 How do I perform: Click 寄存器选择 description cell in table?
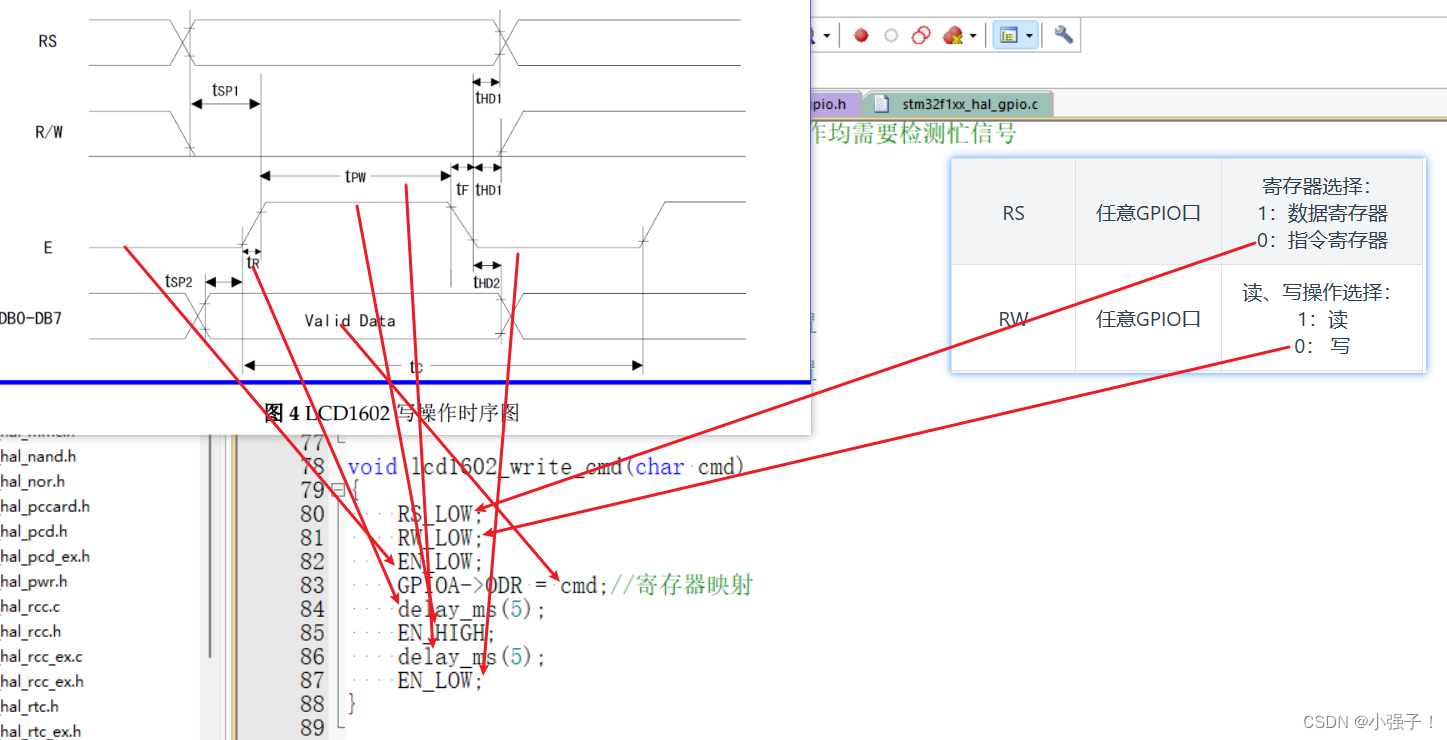1322,212
